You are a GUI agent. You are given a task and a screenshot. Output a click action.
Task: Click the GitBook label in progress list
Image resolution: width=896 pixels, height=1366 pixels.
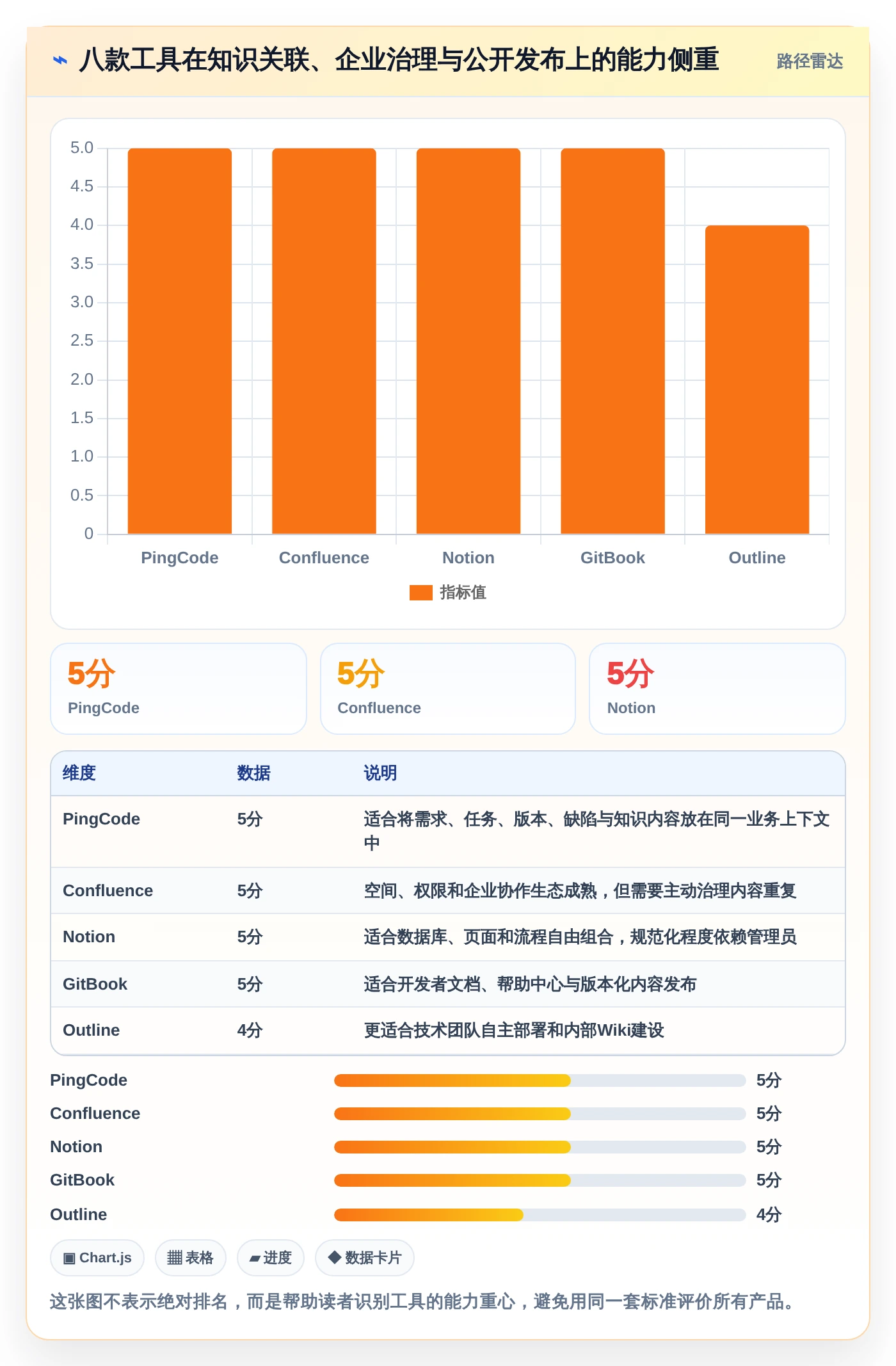click(x=82, y=1180)
